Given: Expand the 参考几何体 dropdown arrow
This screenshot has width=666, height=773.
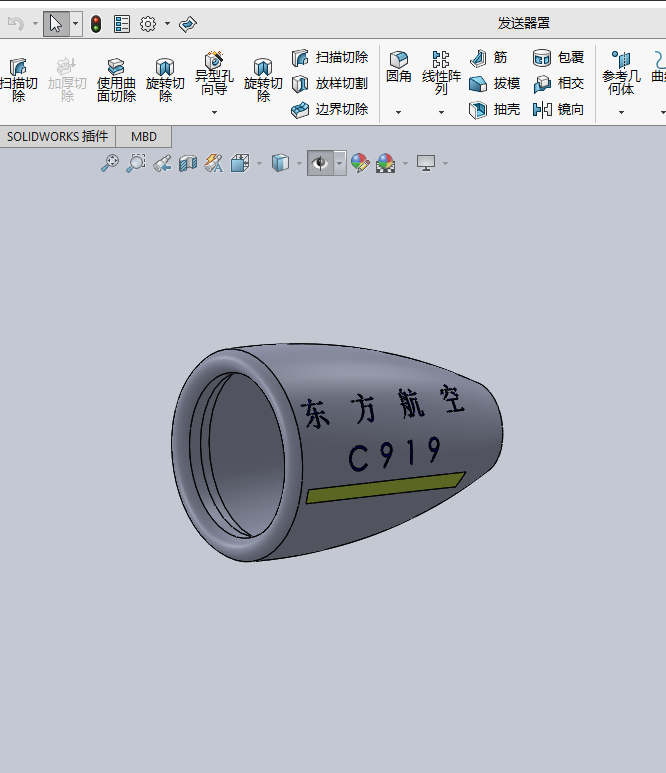Looking at the screenshot, I should click(621, 112).
